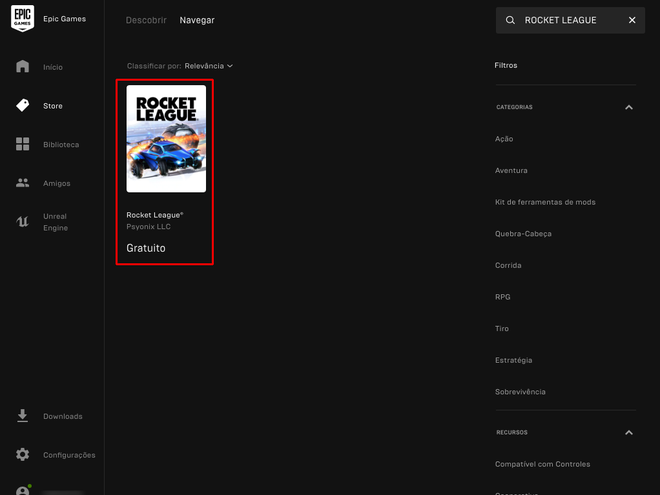Viewport: 660px width, 495px height.
Task: Open the Configurações sidebar label
Action: [69, 455]
